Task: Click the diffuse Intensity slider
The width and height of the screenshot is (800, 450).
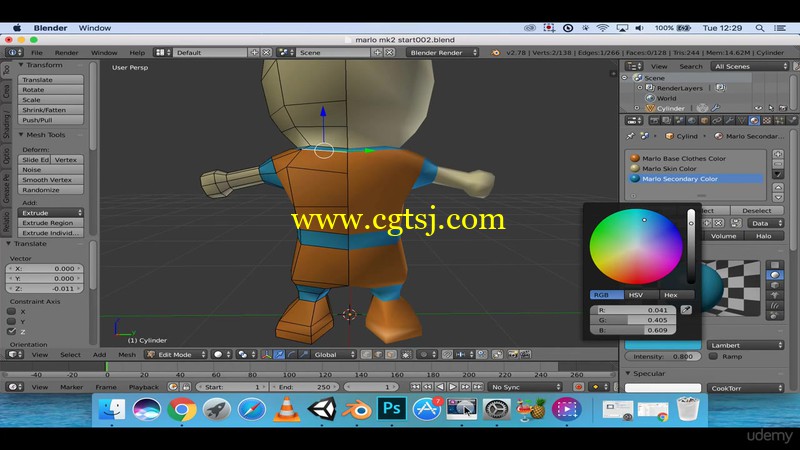Action: pos(663,356)
